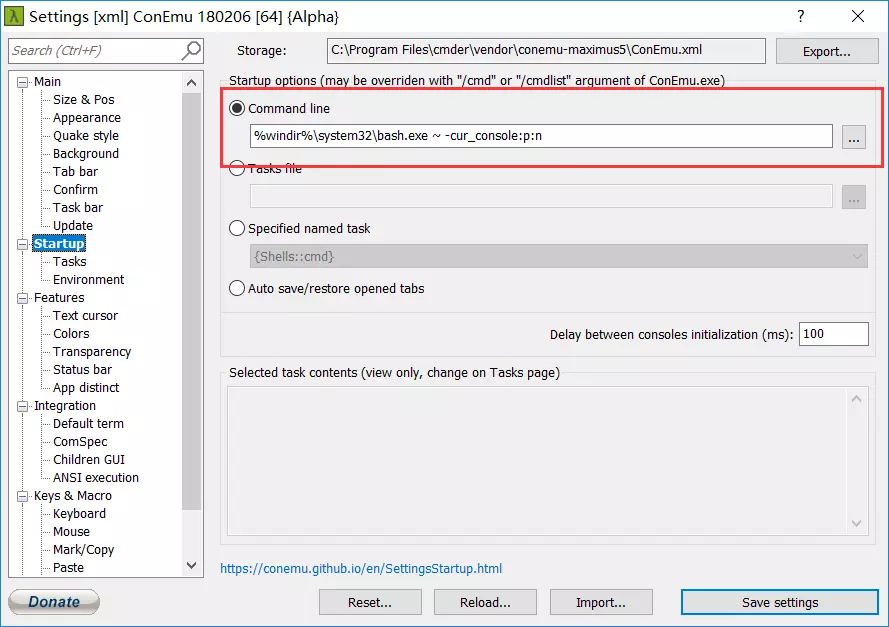Click the Donate button
Viewport: 889px width, 627px height.
(x=54, y=602)
